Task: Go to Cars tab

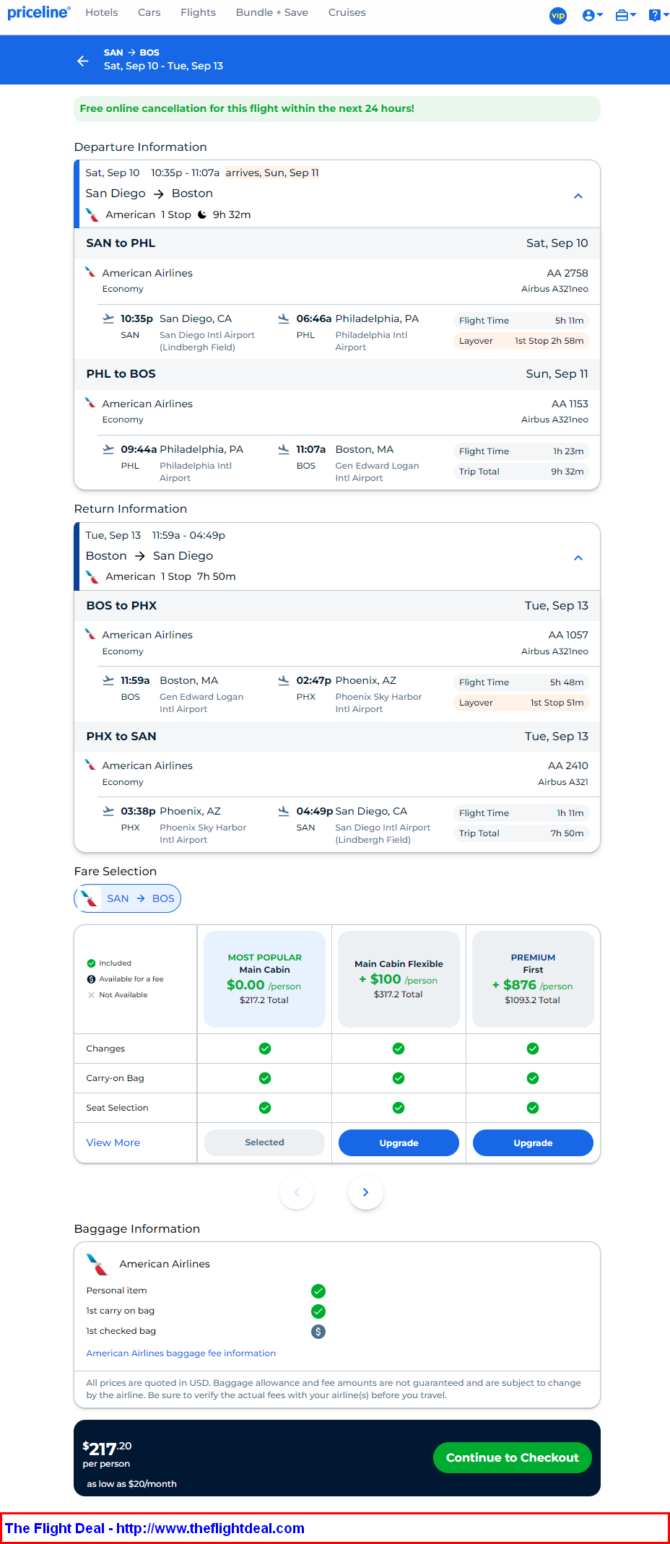Action: (x=149, y=13)
